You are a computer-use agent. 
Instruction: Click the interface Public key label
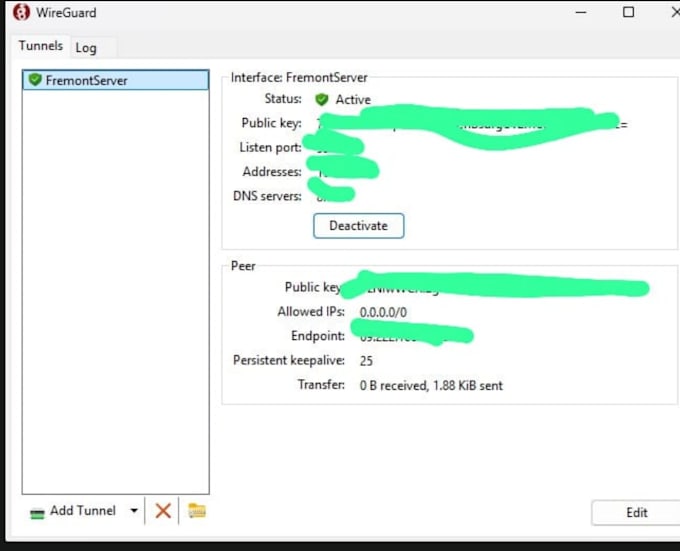(271, 123)
